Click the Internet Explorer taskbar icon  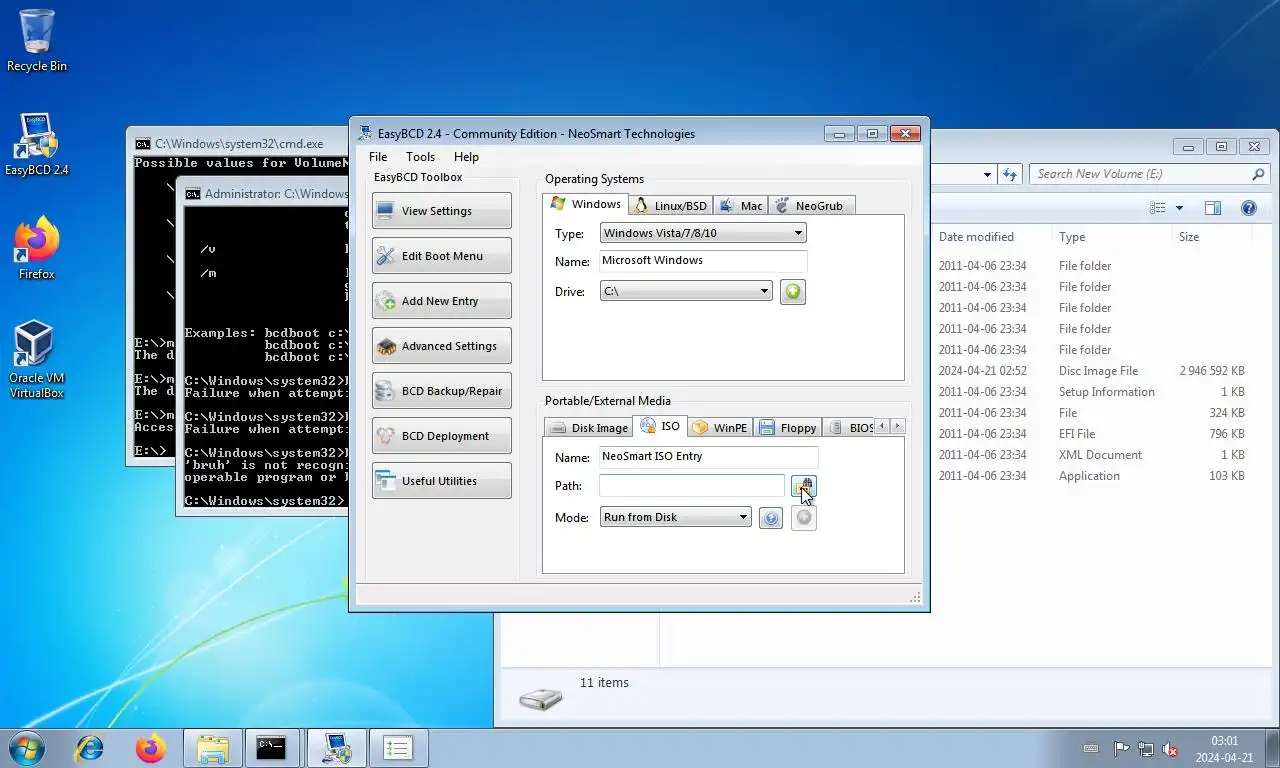90,748
